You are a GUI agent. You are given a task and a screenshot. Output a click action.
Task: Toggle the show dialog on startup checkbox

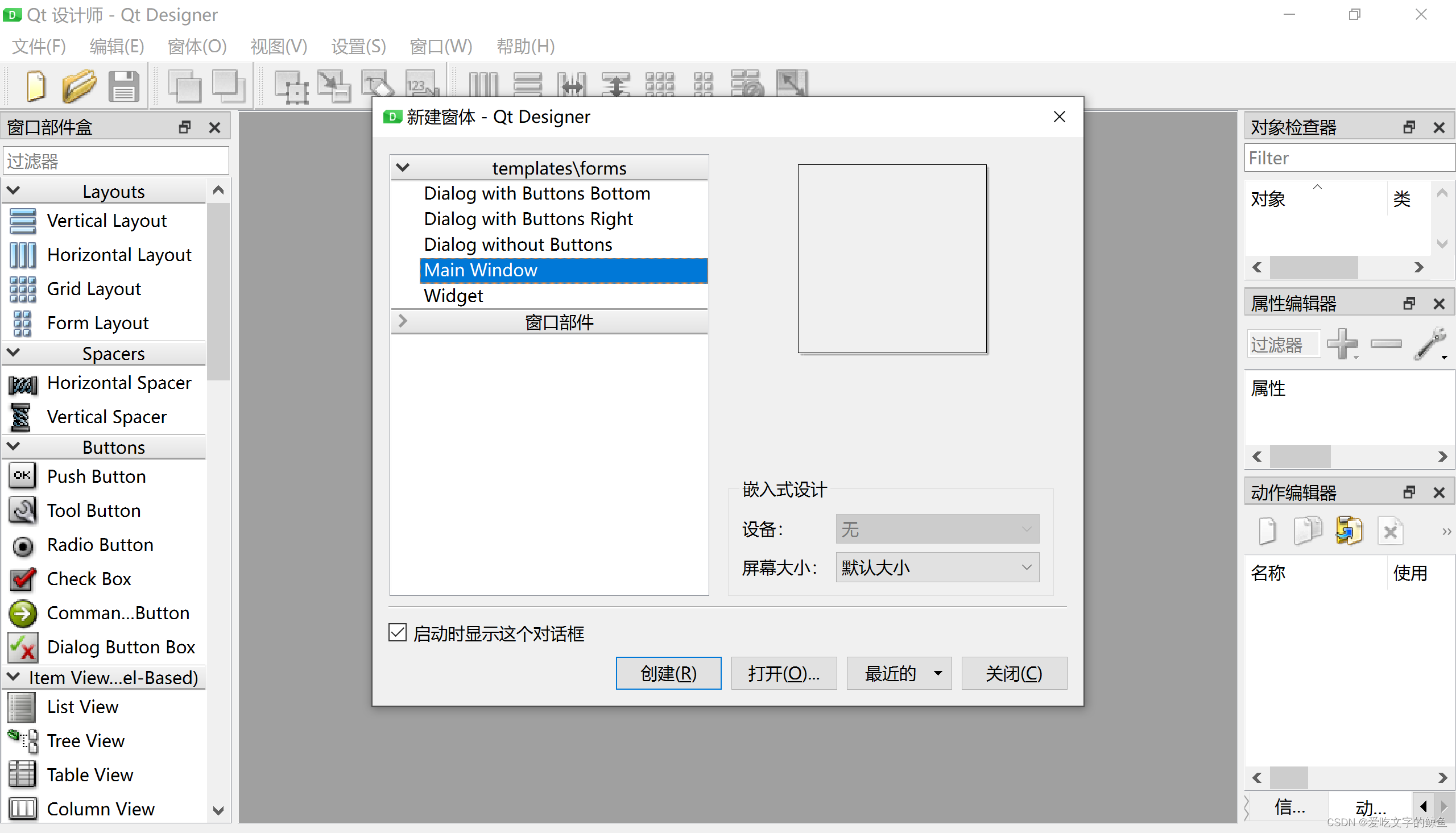click(397, 633)
